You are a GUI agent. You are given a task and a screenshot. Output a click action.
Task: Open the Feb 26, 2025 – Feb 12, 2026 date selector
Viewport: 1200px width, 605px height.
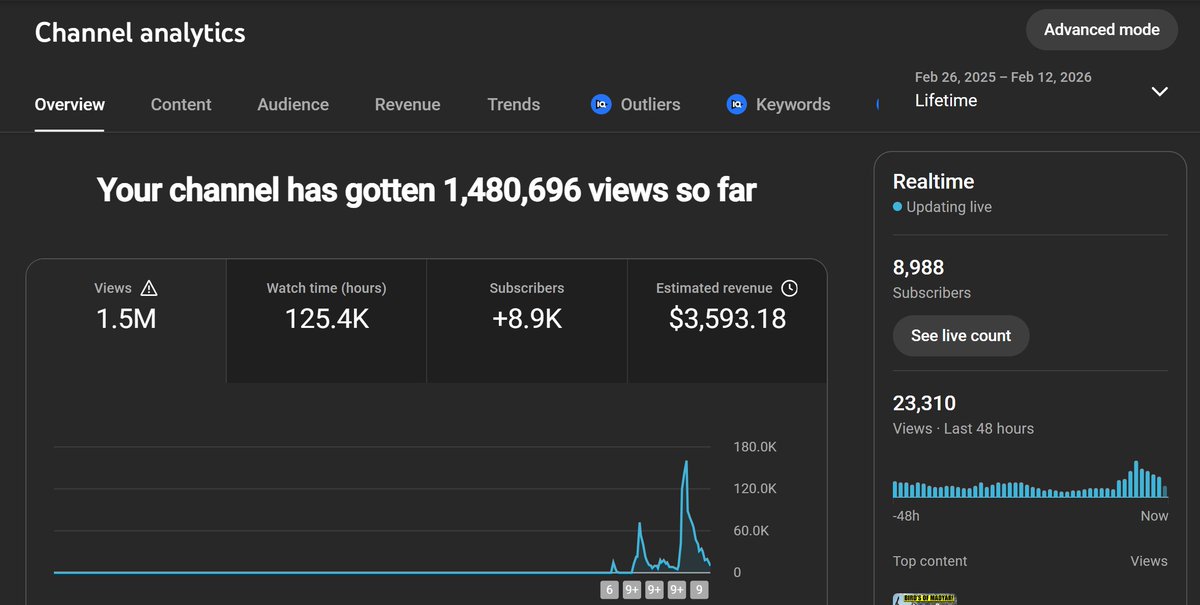click(1042, 90)
